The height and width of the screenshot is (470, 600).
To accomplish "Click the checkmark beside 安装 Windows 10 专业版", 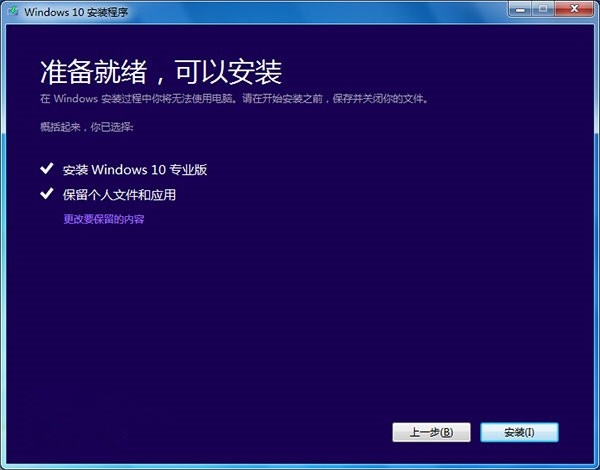I will 47,168.
